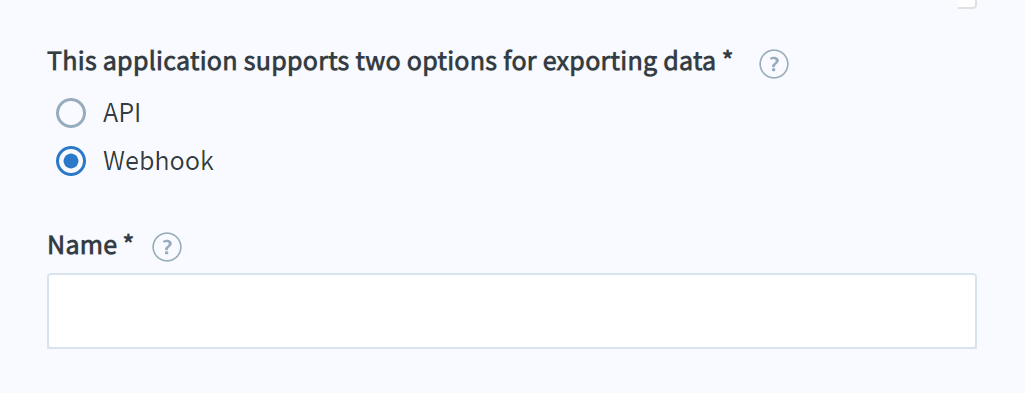
Task: Click the question mark beside Name
Action: point(167,247)
